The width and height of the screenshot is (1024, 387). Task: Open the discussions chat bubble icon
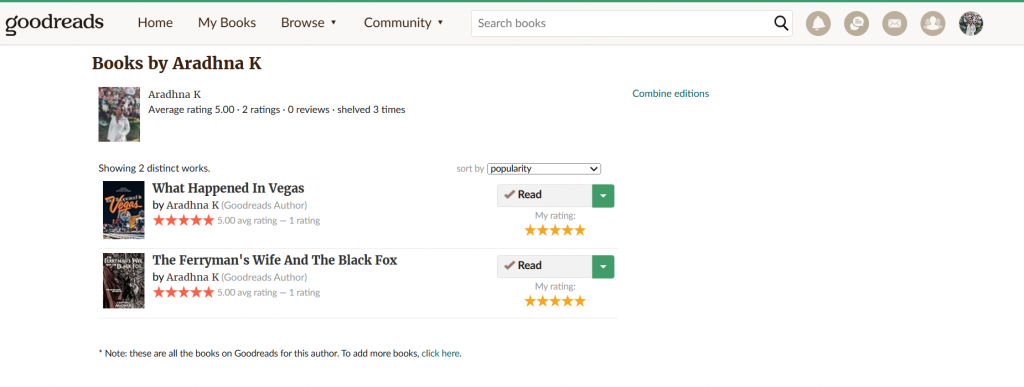856,23
